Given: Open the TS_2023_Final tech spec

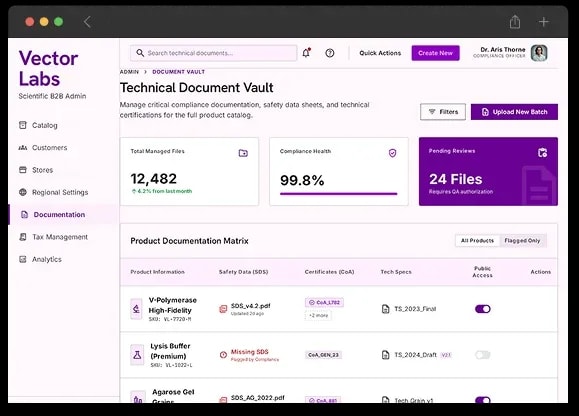Looking at the screenshot, I should click(415, 309).
